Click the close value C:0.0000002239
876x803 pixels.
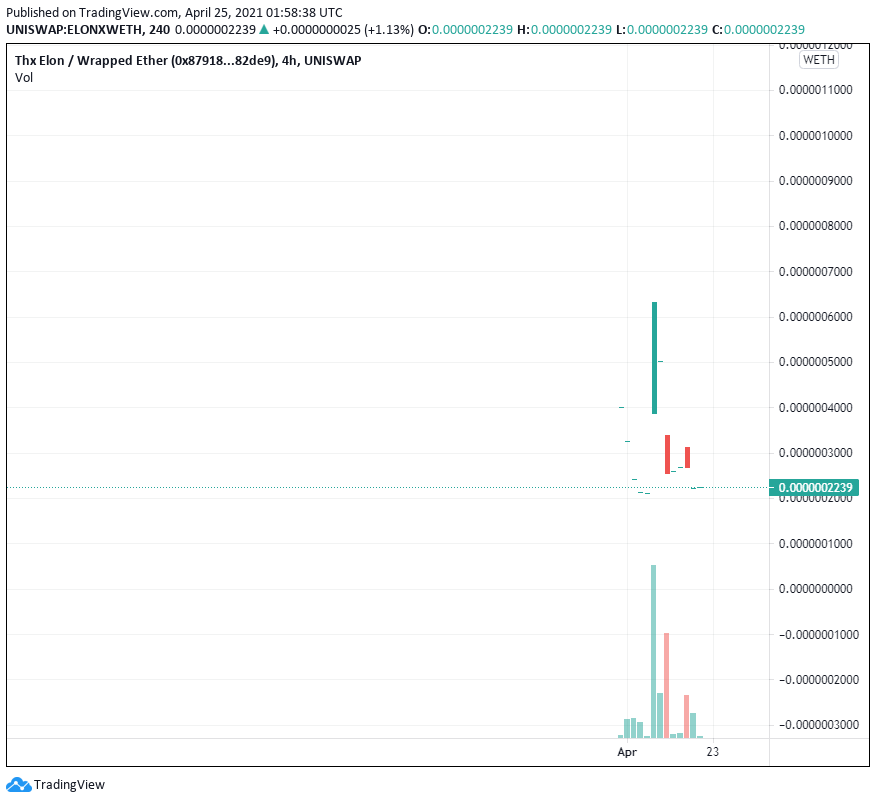click(758, 30)
